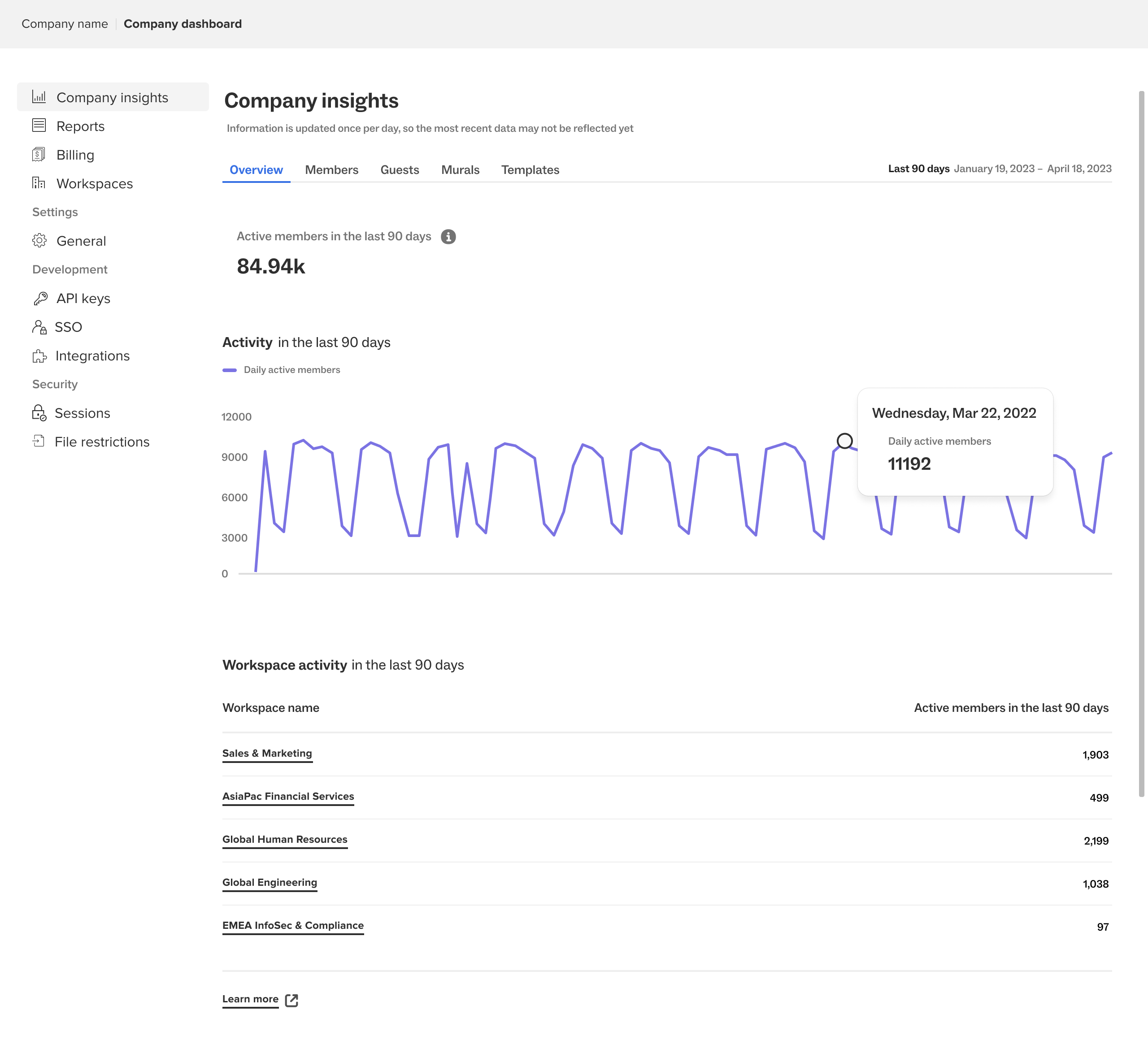Click the highlighted chart data point marker
1148x1040 pixels.
pyautogui.click(x=844, y=441)
